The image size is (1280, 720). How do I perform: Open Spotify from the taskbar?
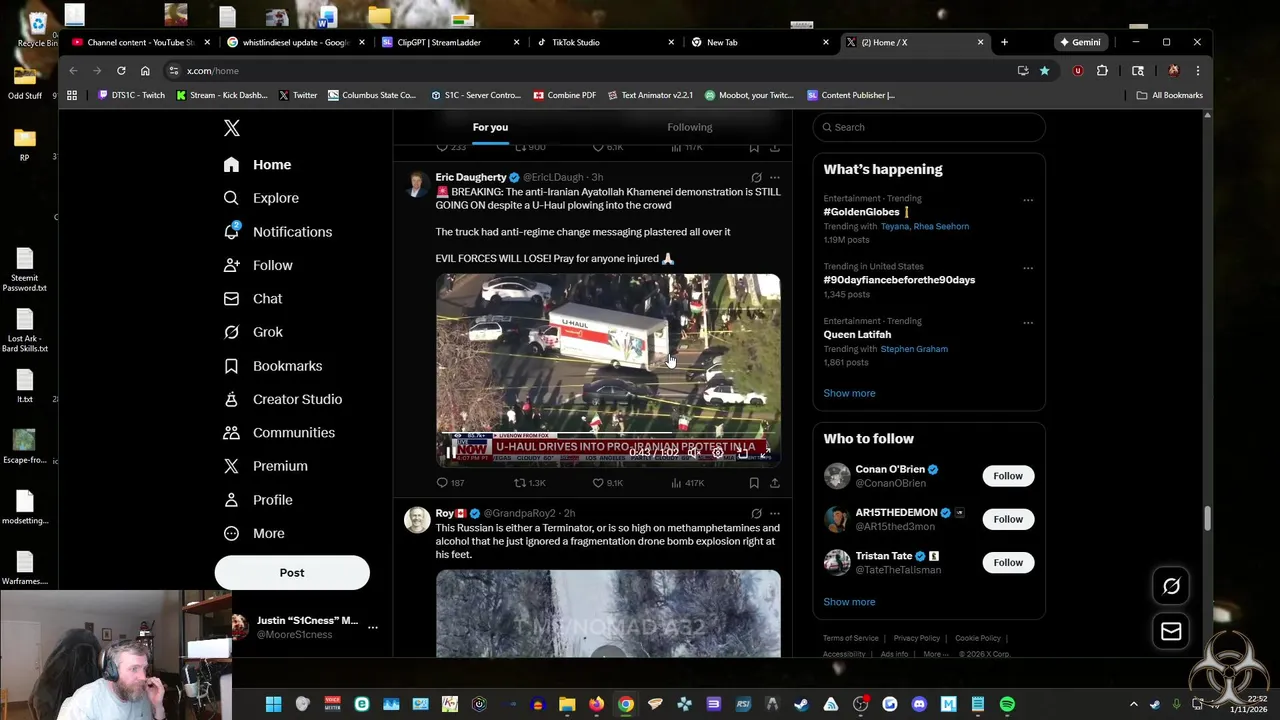1007,704
